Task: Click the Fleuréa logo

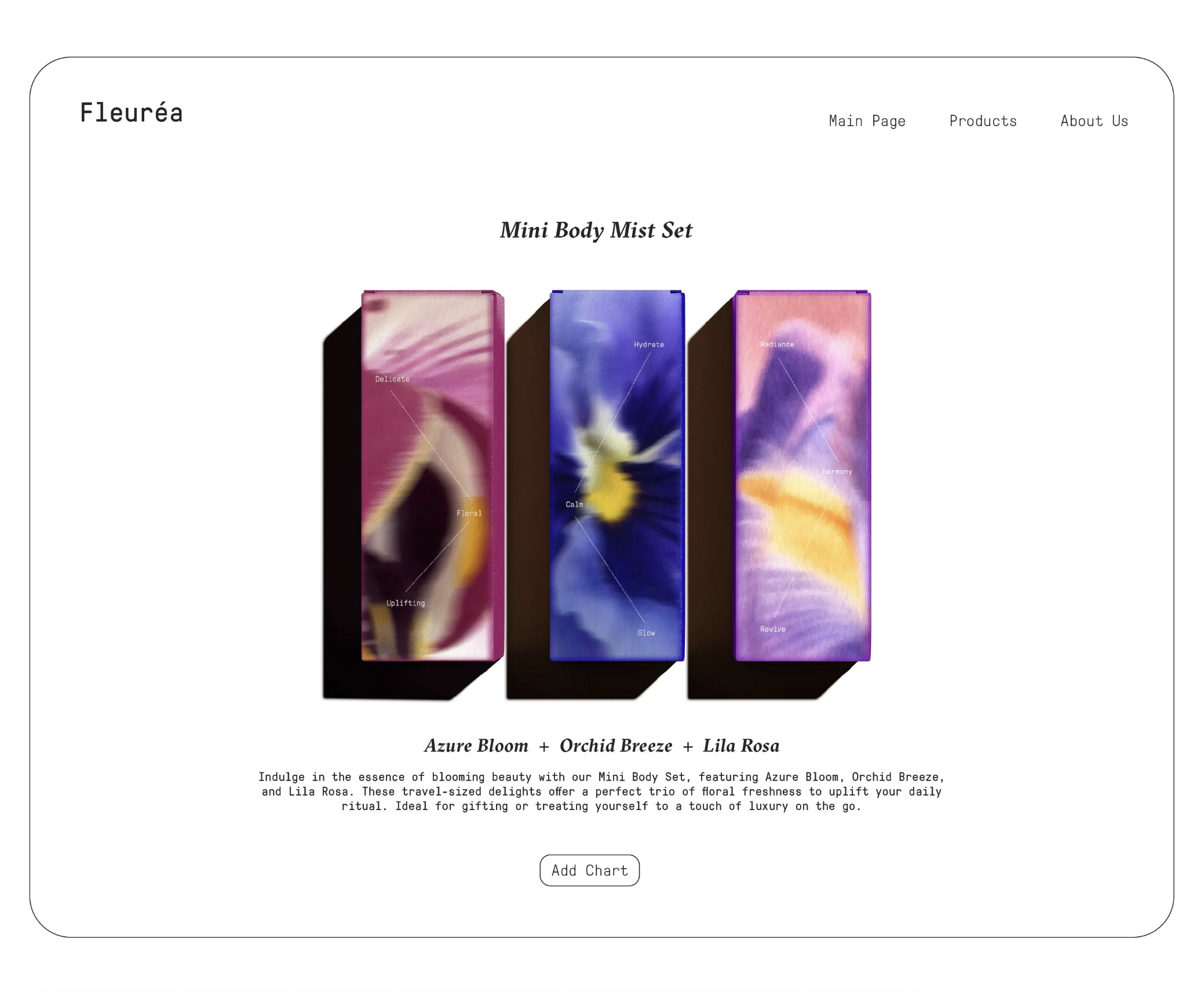Action: (132, 112)
